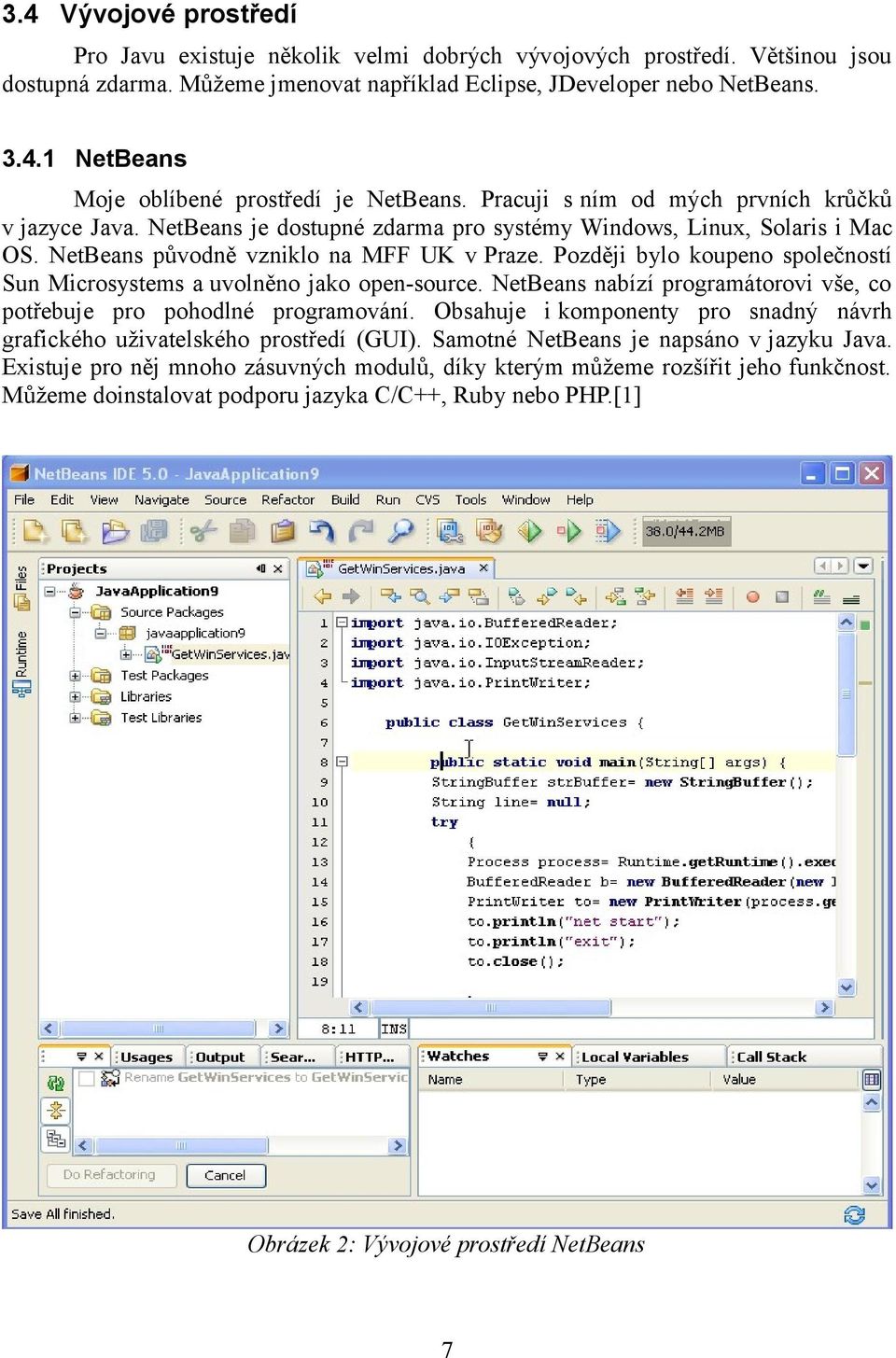Screen dimensions: 896x1358
Task: Click the Copy toolbar icon
Action: point(243,531)
